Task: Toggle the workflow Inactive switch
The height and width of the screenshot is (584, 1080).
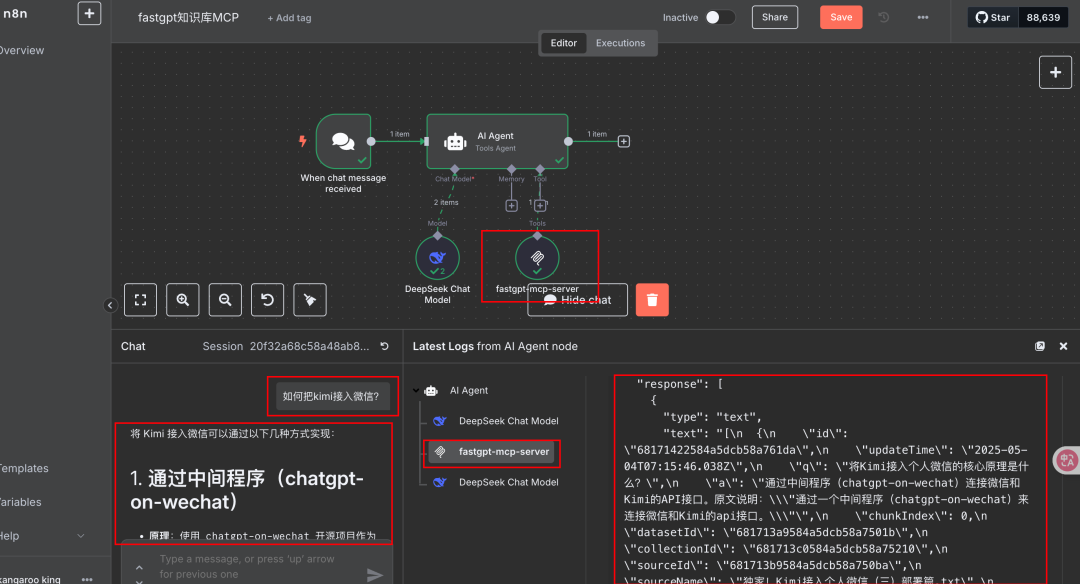Action: click(x=720, y=17)
